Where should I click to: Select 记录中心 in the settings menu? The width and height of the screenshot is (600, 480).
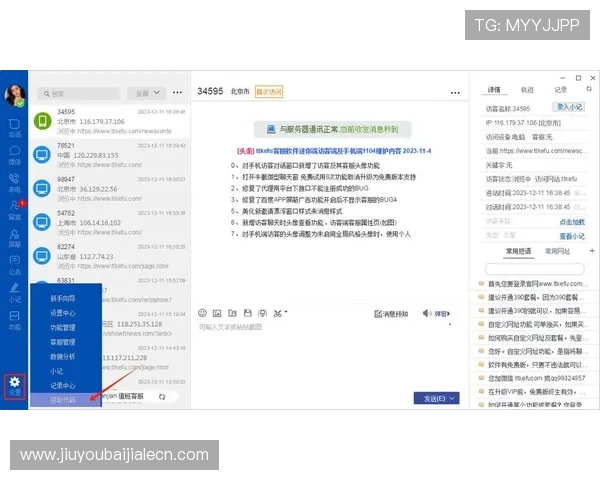coord(63,385)
